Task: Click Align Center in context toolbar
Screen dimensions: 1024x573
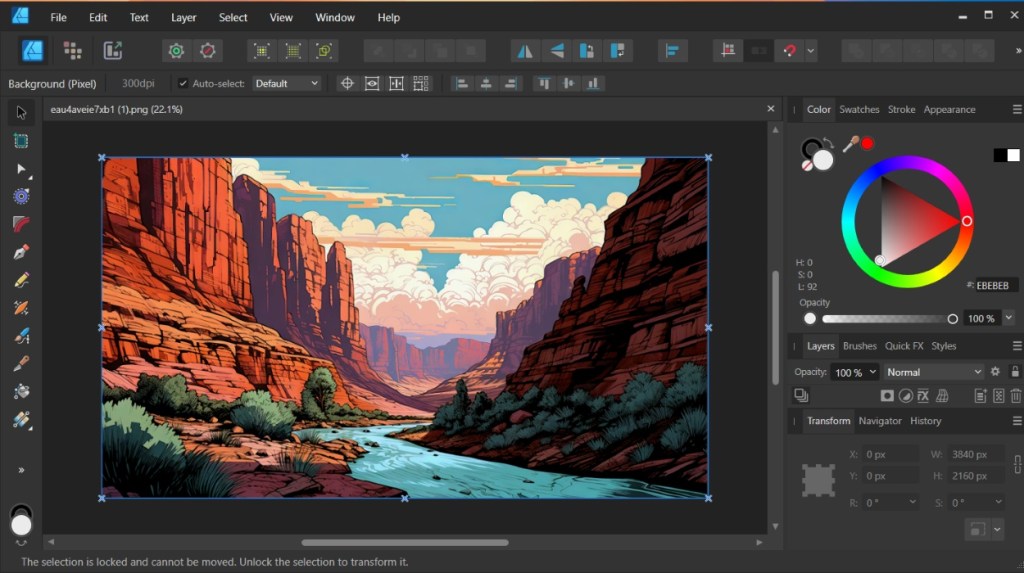Action: click(486, 84)
